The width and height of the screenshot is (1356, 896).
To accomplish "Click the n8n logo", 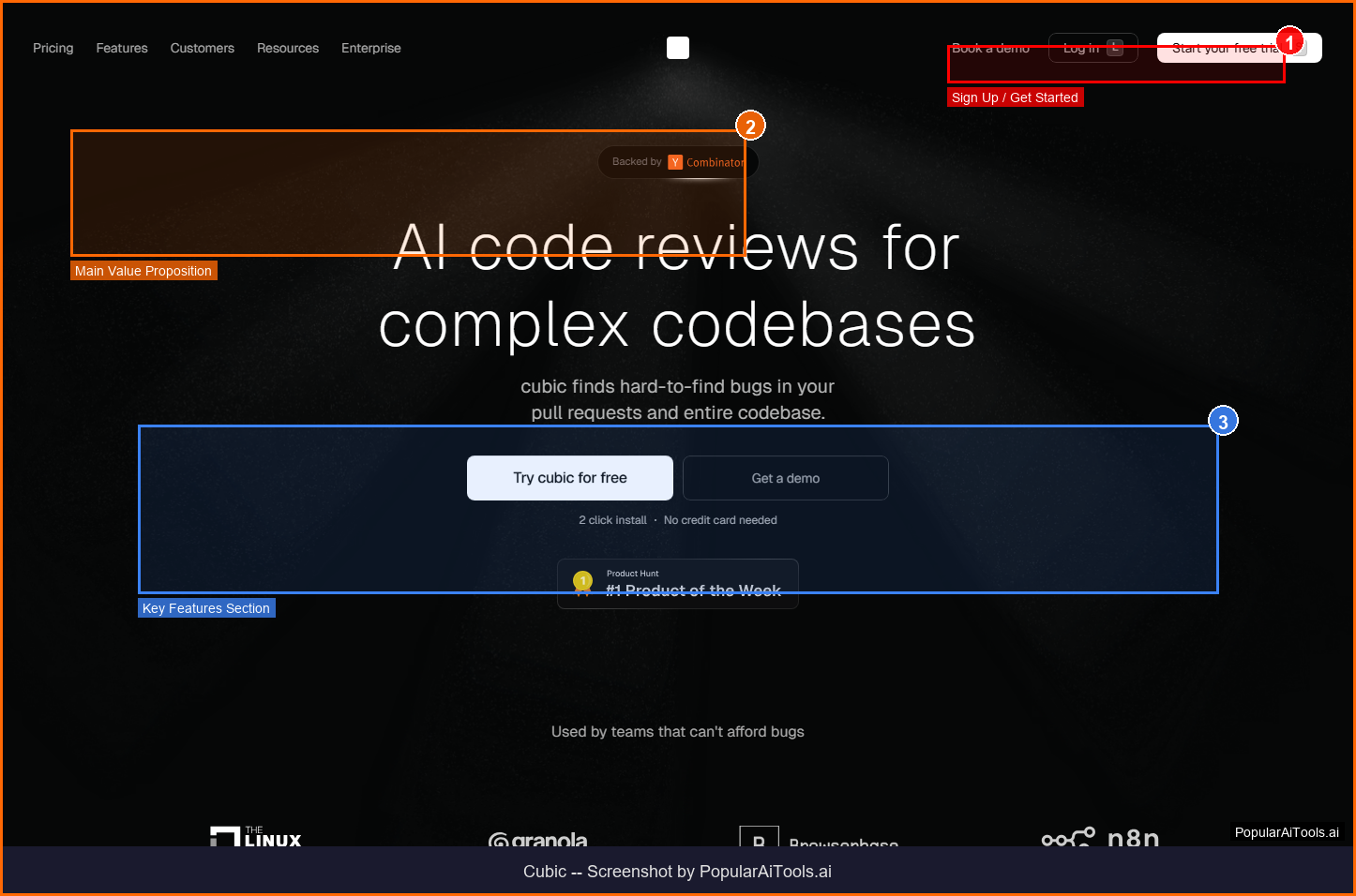I will [1100, 837].
